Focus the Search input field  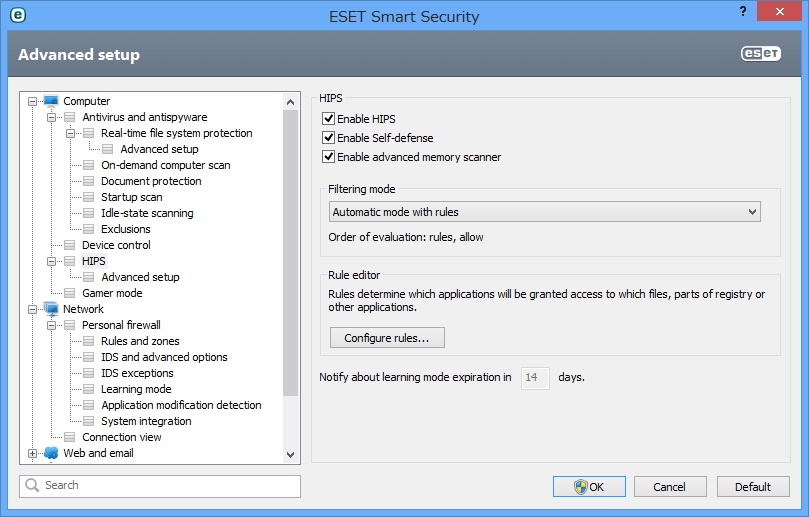pos(160,486)
